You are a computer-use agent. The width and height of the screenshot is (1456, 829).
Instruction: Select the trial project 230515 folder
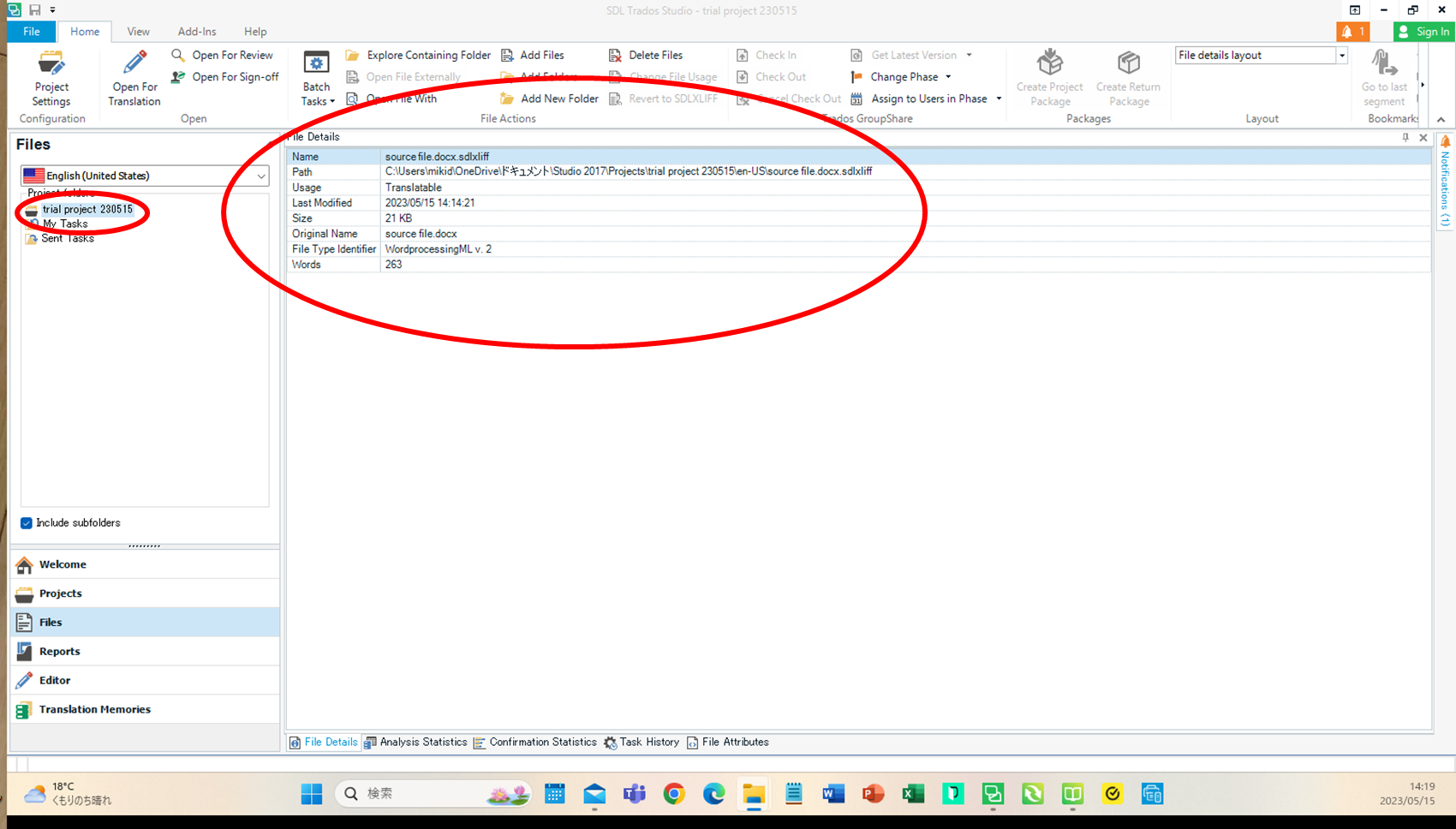point(87,209)
